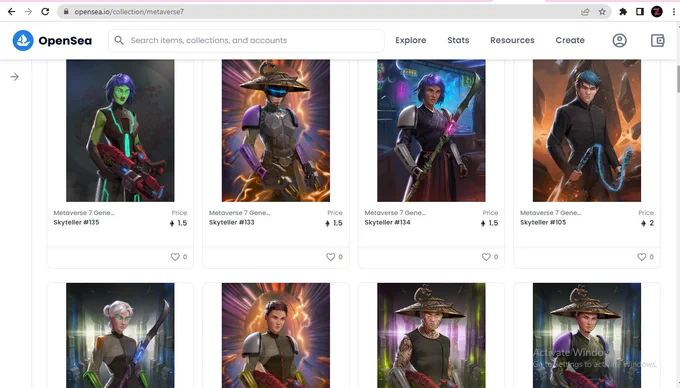Viewport: 680px width, 388px height.
Task: Toggle the browser side panel icon
Action: pos(640,12)
